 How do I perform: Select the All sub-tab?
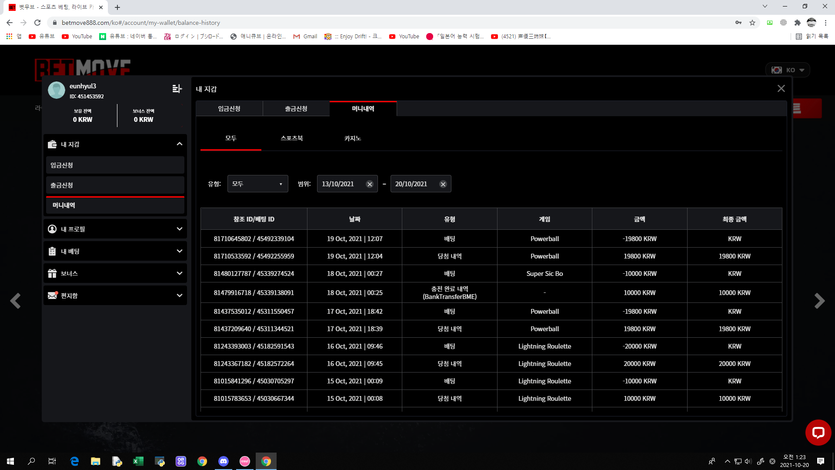click(x=231, y=138)
